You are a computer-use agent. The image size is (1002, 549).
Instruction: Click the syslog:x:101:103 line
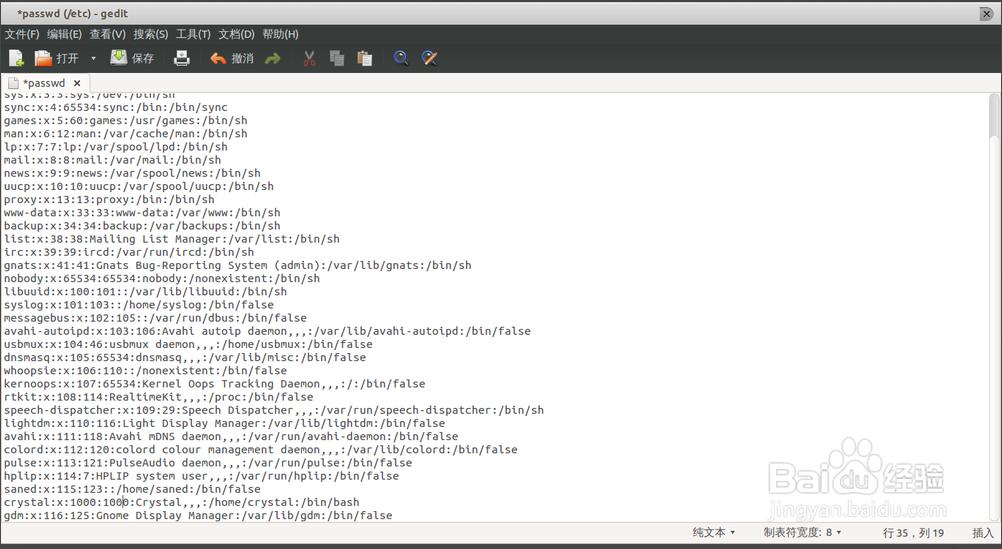point(139,305)
